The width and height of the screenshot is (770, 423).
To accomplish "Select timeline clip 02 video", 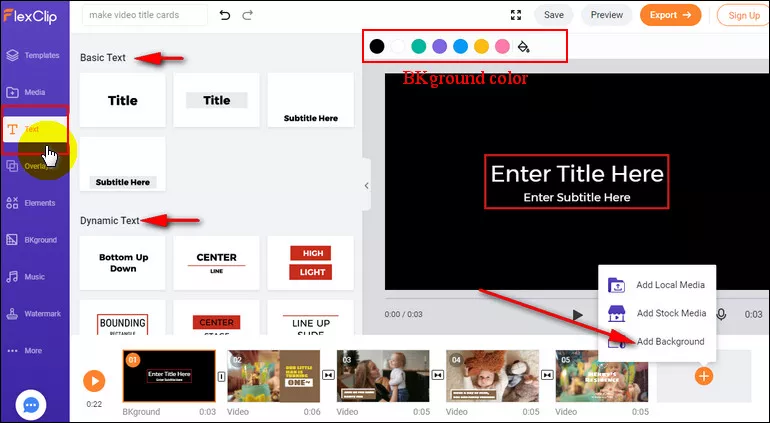I will click(x=274, y=376).
